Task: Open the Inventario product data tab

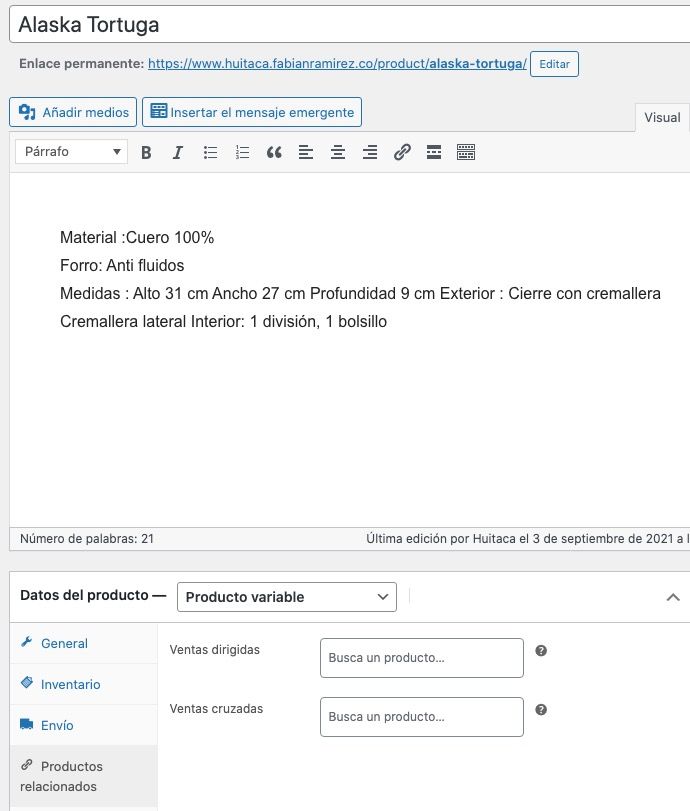Action: (x=83, y=684)
